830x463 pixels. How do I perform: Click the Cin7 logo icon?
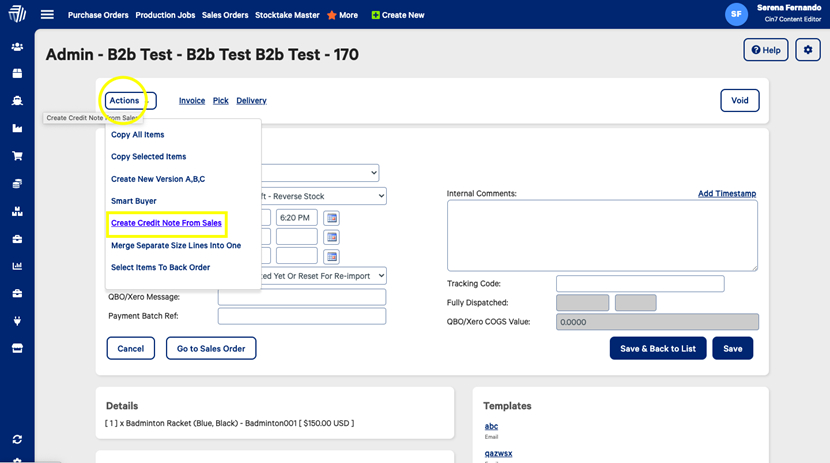tap(17, 15)
